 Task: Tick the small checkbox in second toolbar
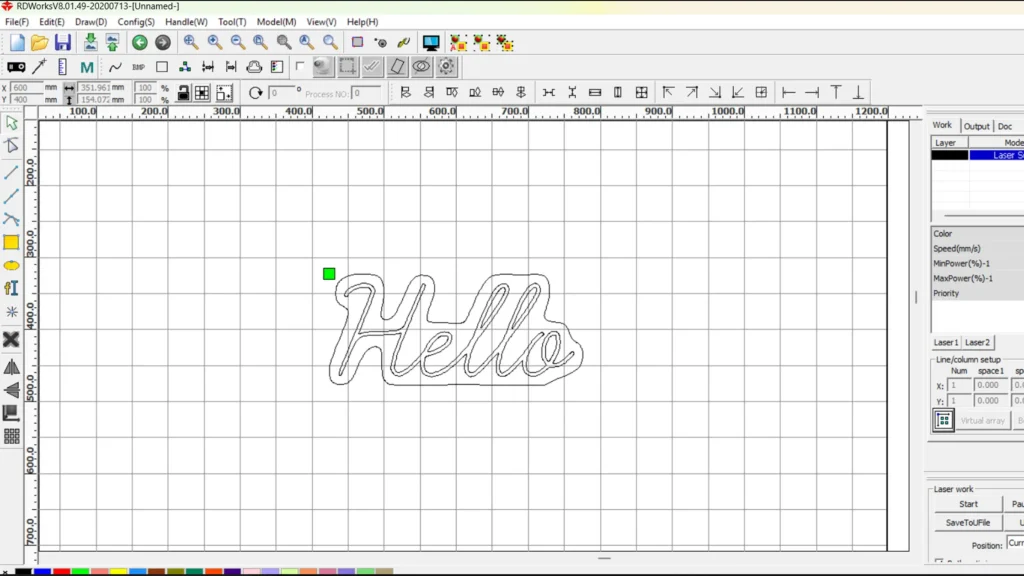coord(300,66)
